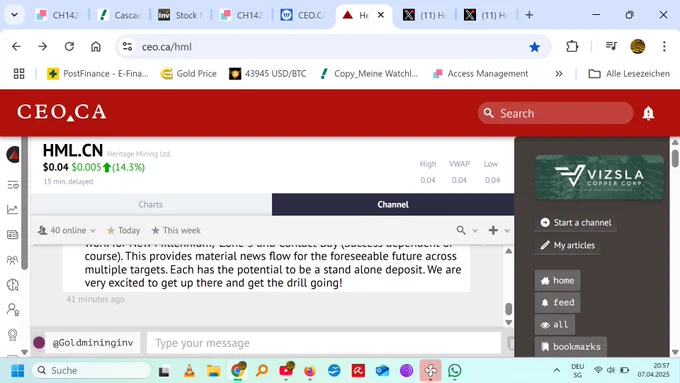Image resolution: width=680 pixels, height=383 pixels.
Task: Switch to the Stock browser tab
Action: coord(181,15)
